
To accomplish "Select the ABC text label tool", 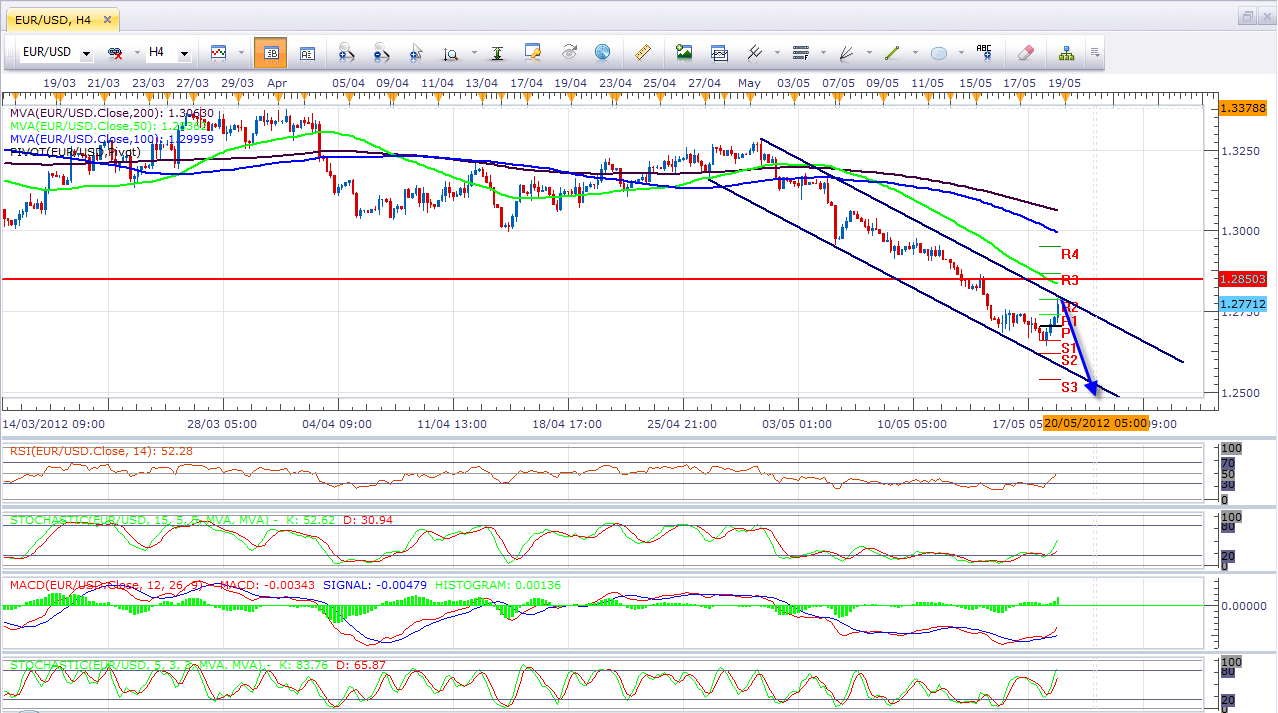I will click(984, 52).
